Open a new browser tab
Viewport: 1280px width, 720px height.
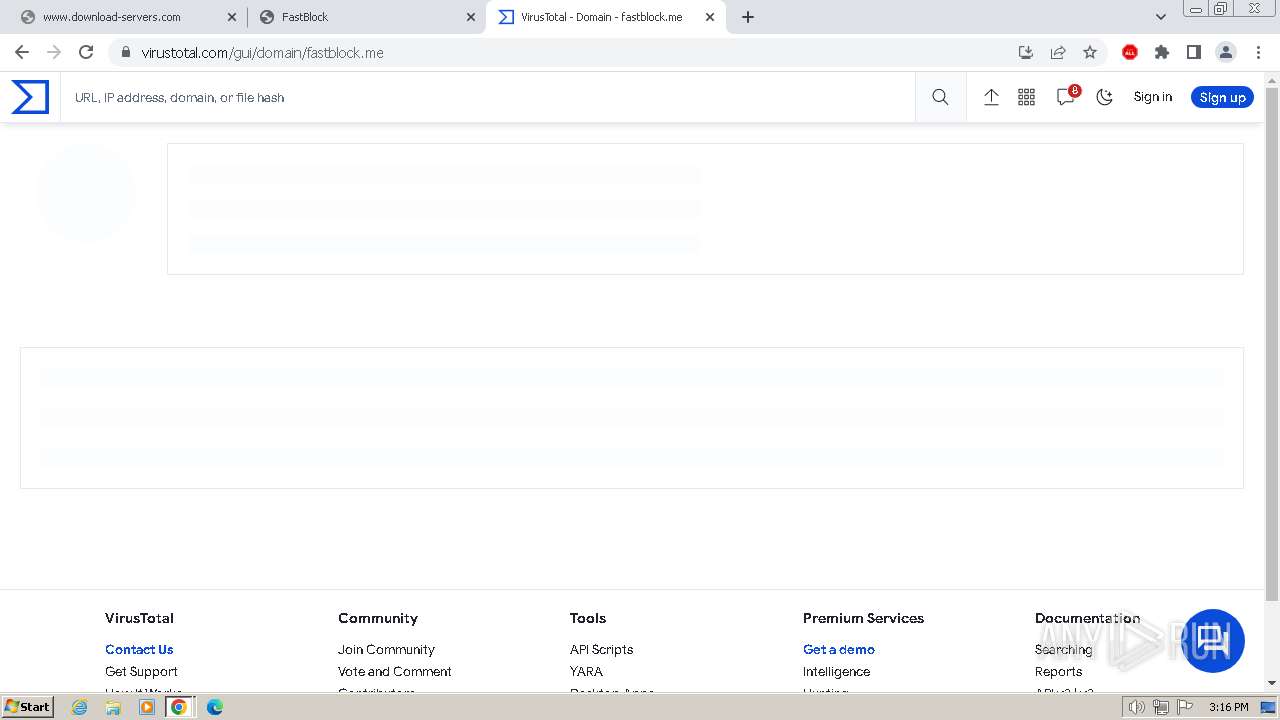click(x=748, y=17)
